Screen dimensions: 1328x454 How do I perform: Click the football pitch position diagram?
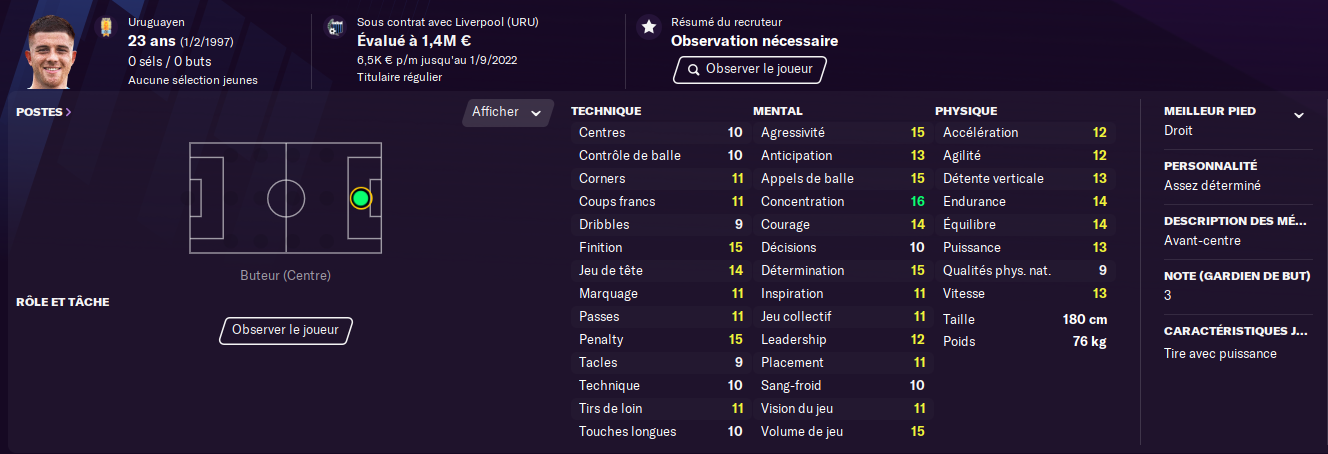click(285, 198)
